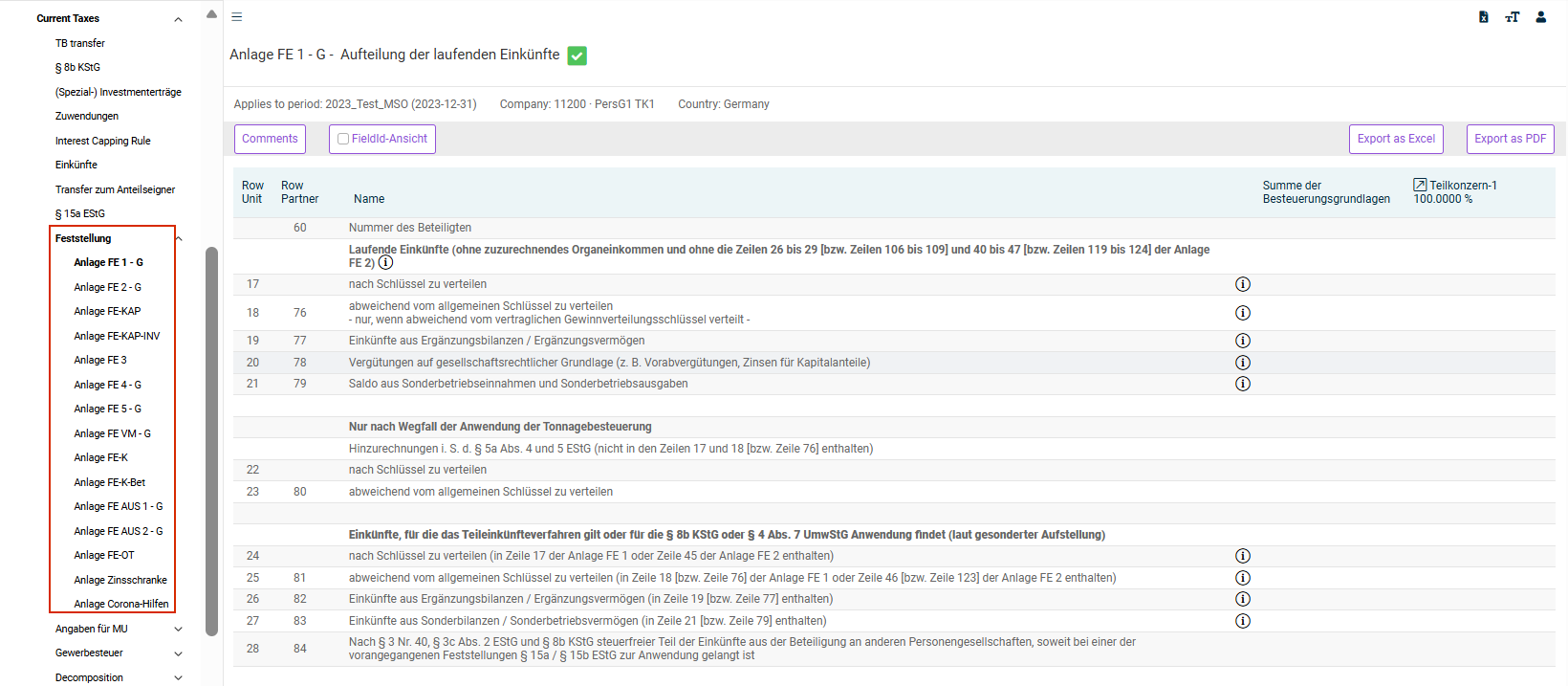Screen dimensions: 1568x686
Task: Click the sidebar vertical scrollbar thumb
Action: pos(211,440)
